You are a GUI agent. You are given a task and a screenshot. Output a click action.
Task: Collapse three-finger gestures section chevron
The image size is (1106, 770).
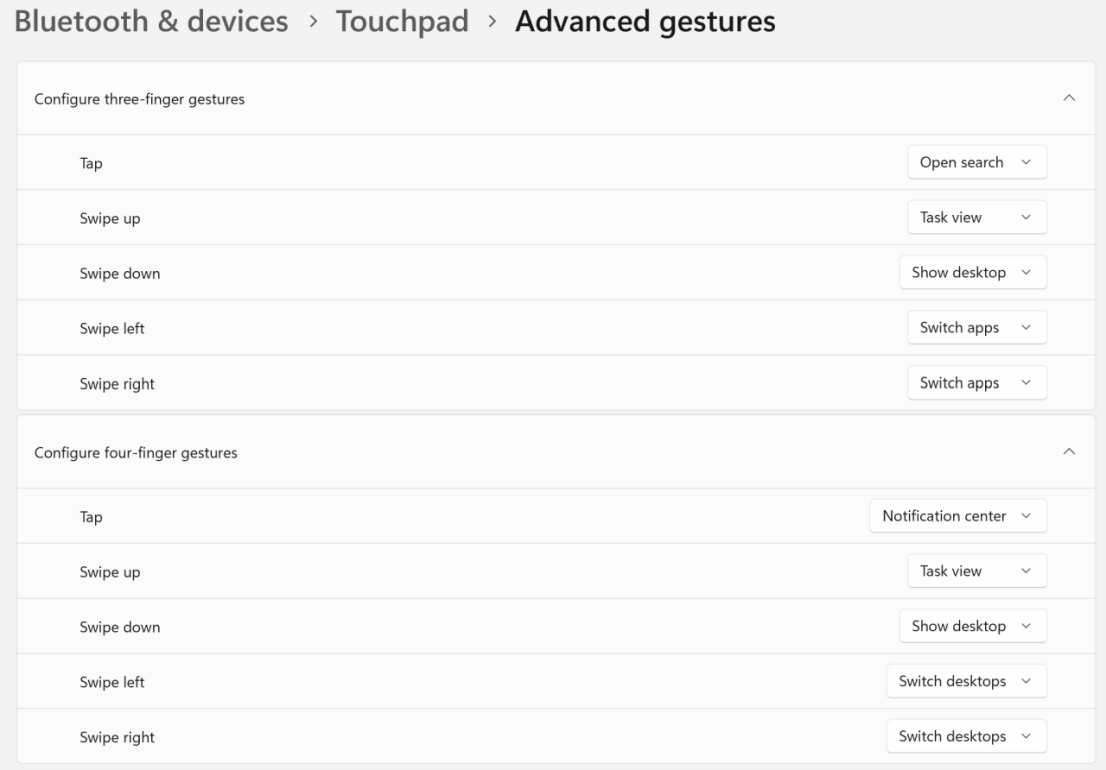[1069, 99]
